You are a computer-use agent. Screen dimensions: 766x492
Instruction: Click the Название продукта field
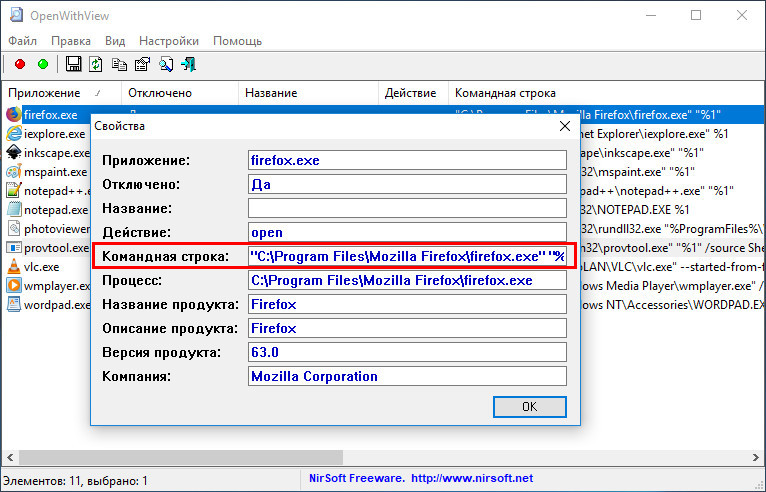407,304
